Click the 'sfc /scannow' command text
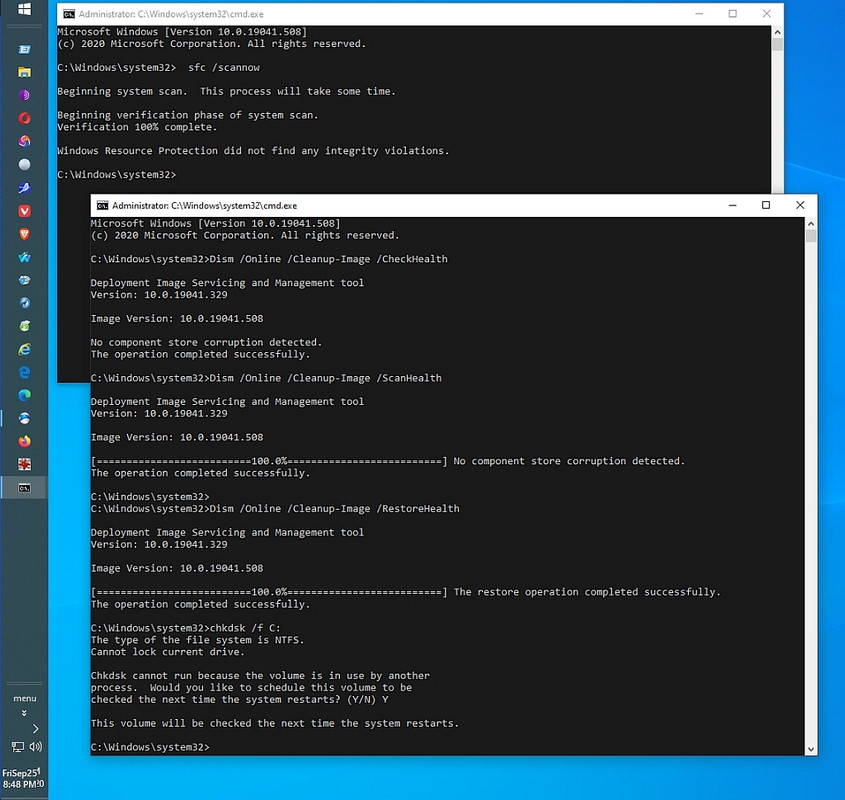 coord(224,67)
